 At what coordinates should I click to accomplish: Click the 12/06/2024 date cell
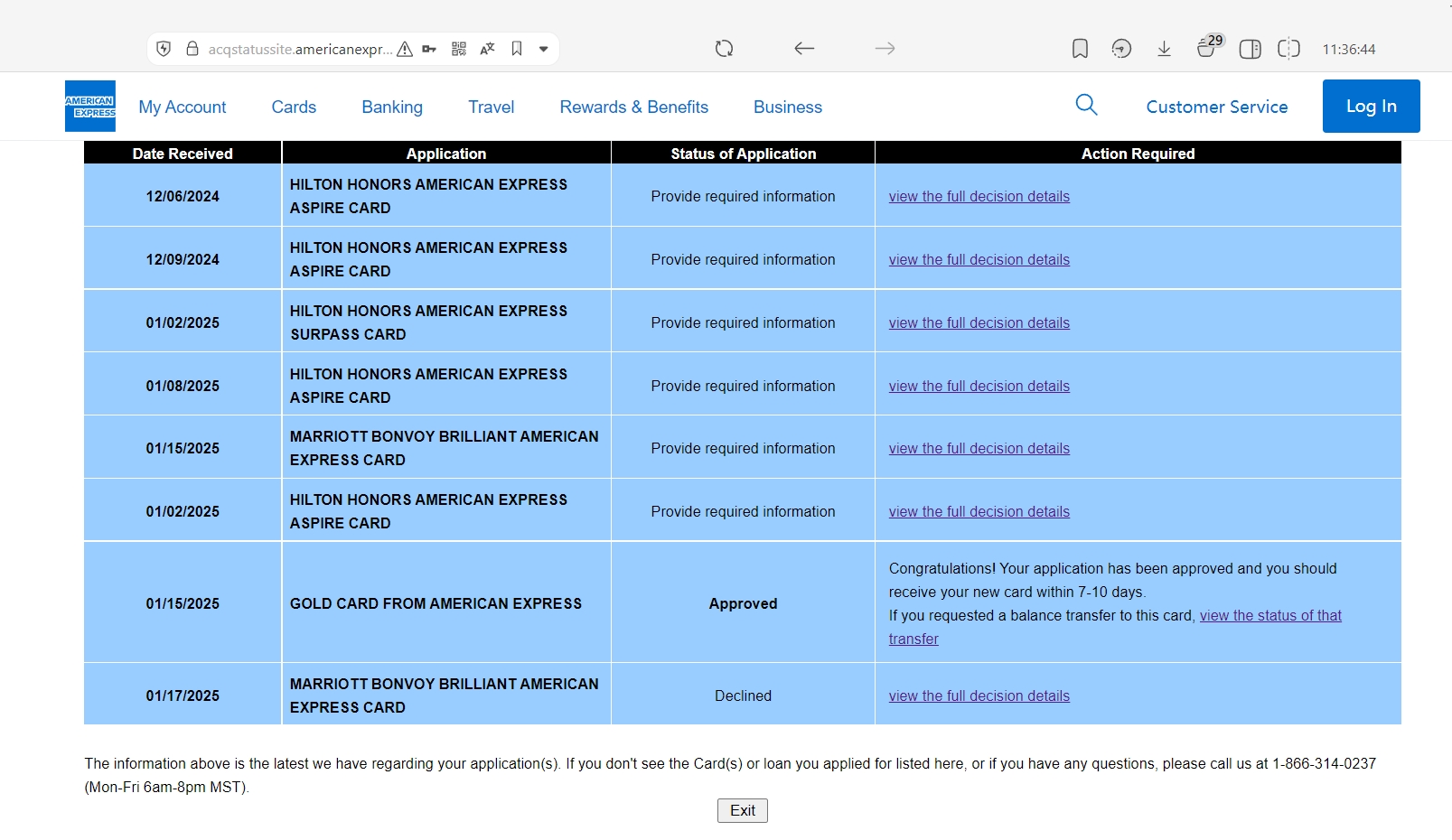183,196
